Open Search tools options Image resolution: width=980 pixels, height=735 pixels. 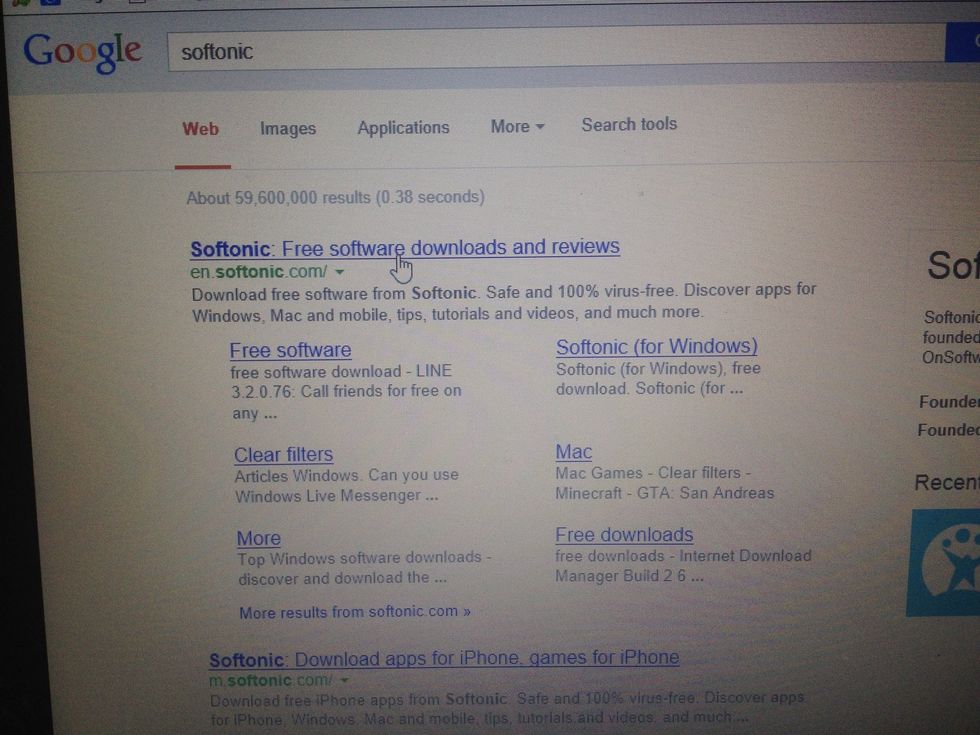click(629, 125)
